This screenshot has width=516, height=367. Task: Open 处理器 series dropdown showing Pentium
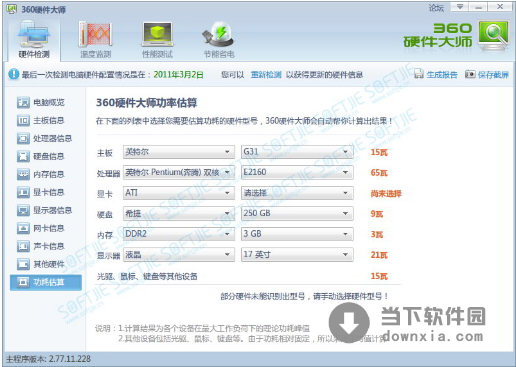[178, 172]
